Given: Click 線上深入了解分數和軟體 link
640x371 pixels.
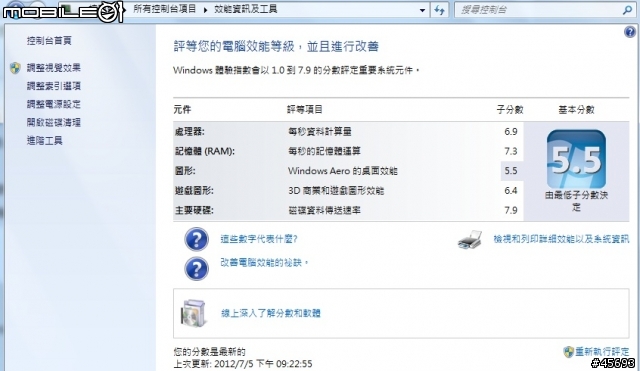Looking at the screenshot, I should (x=271, y=313).
